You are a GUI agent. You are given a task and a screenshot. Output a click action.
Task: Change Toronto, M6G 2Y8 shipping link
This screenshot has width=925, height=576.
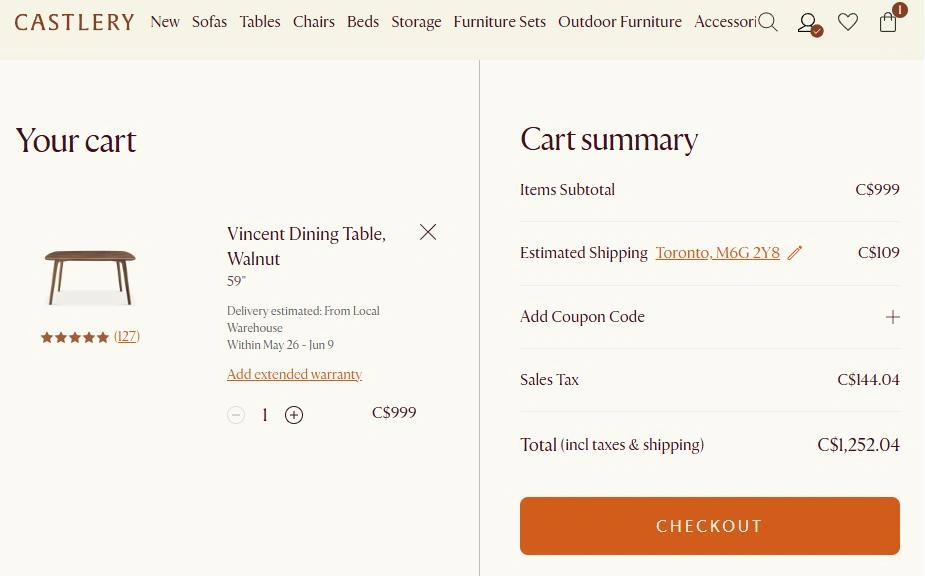[x=717, y=253]
